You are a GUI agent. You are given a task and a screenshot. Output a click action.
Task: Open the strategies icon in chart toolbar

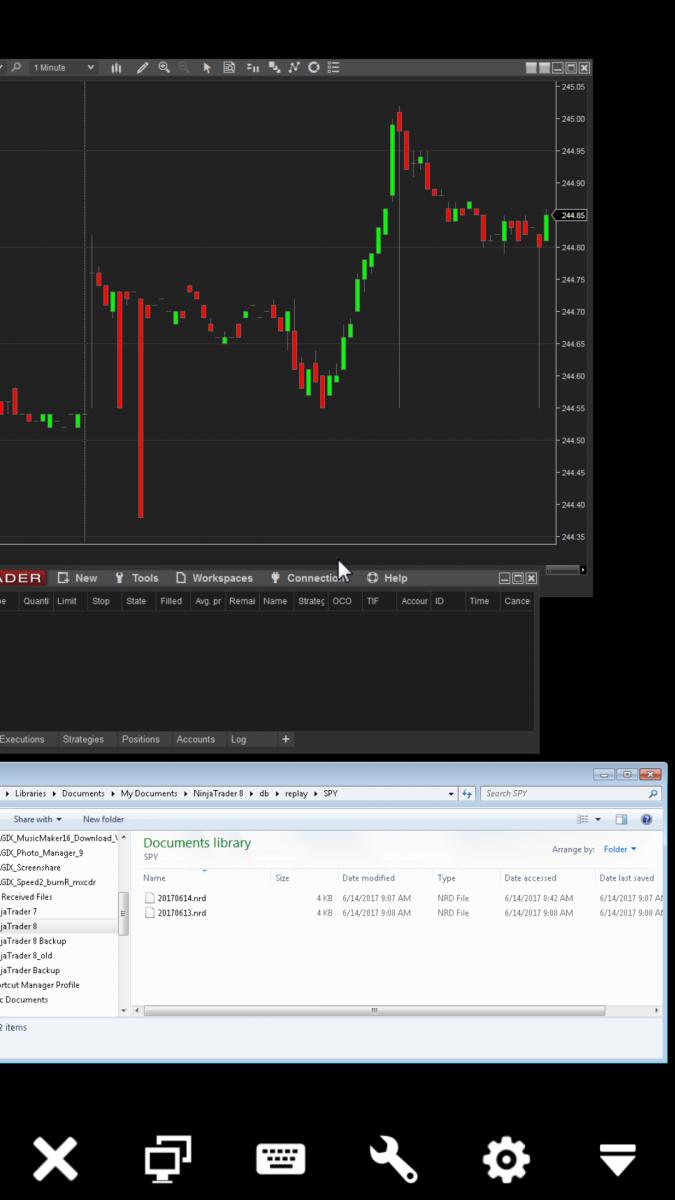coord(314,68)
